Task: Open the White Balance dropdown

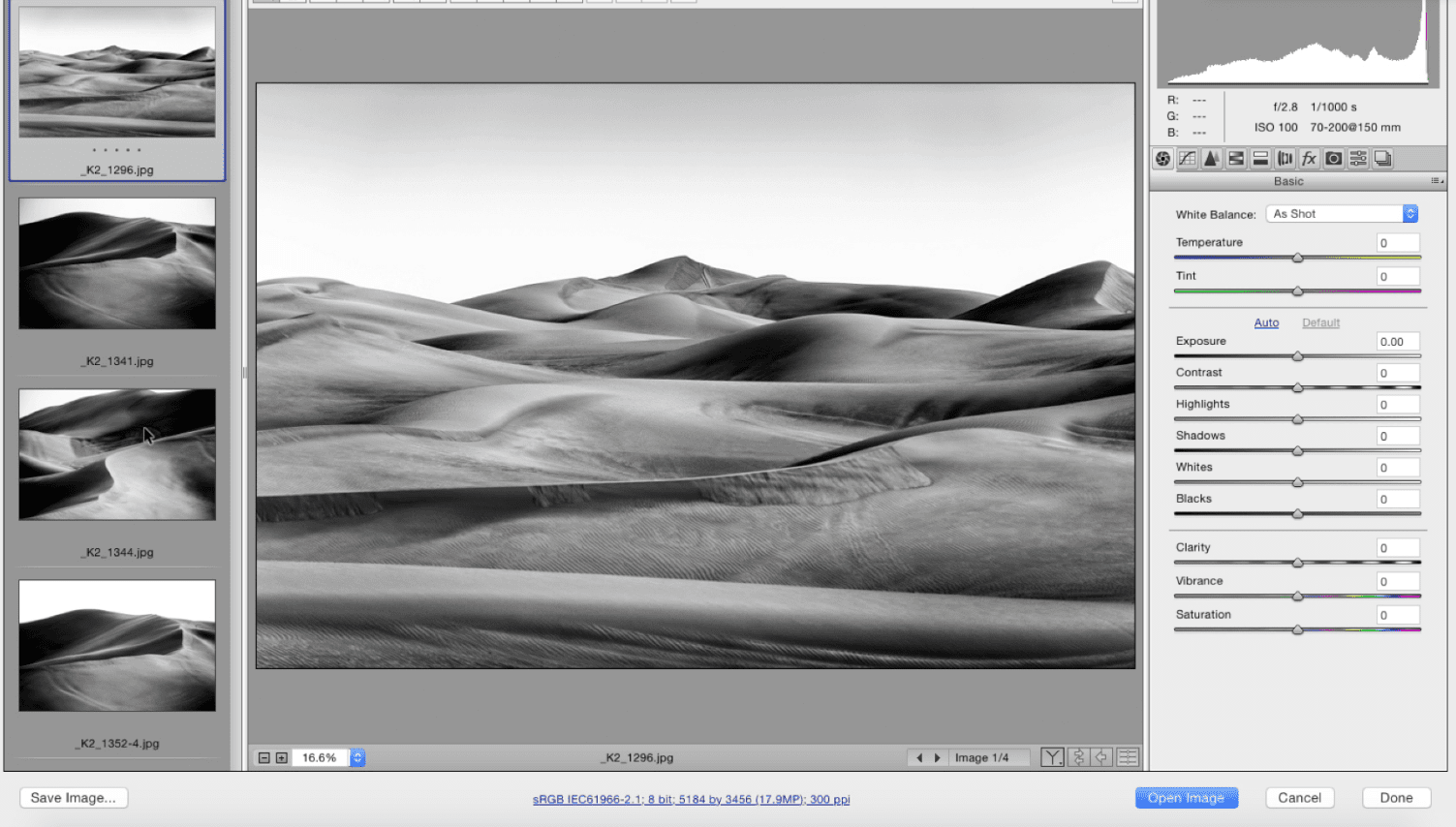Action: [1342, 214]
